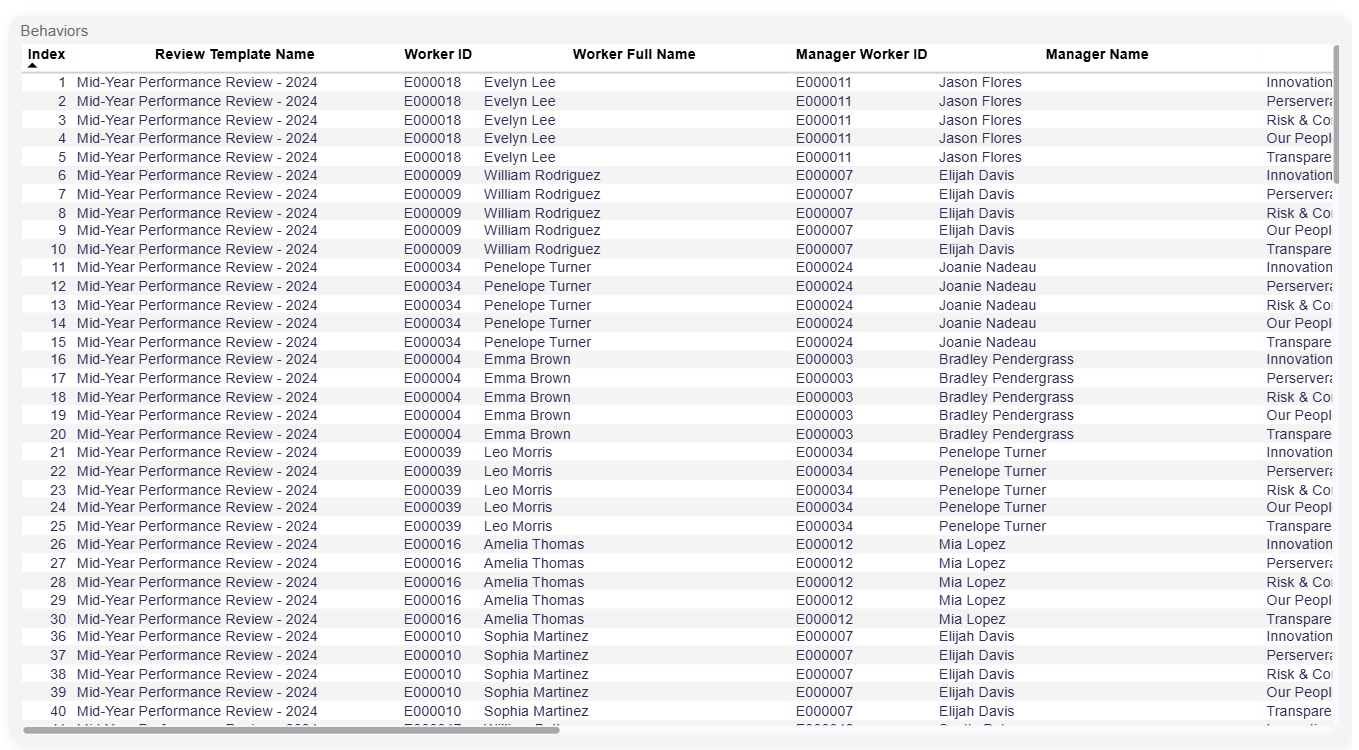
Task: Select manager ID E000007 in row 36
Action: (824, 636)
